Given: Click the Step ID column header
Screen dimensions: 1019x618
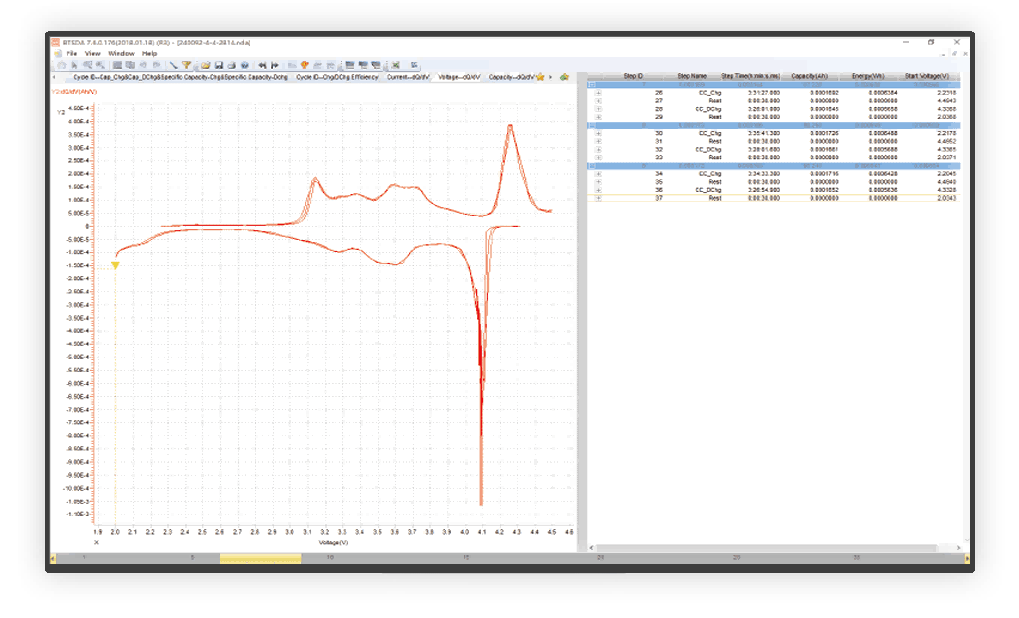Looking at the screenshot, I should pos(633,76).
